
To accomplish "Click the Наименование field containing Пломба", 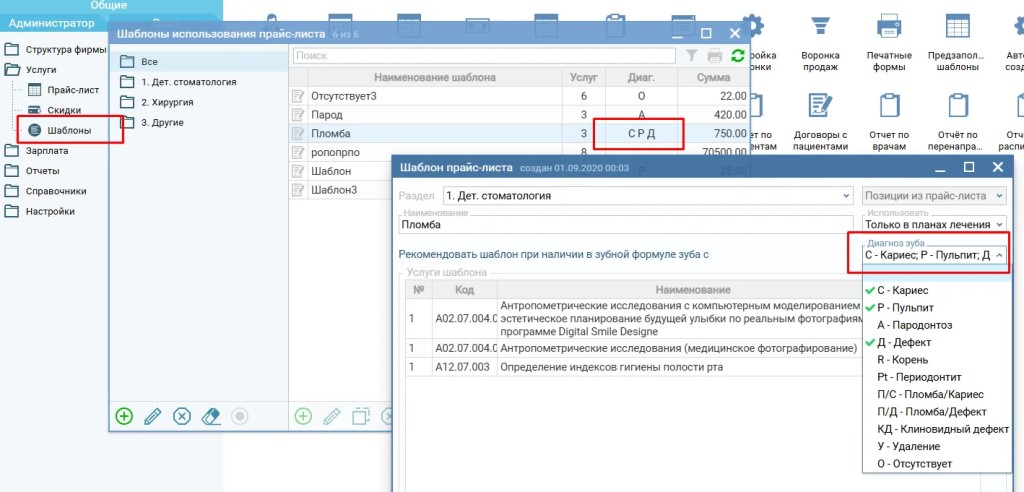I will pyautogui.click(x=620, y=226).
